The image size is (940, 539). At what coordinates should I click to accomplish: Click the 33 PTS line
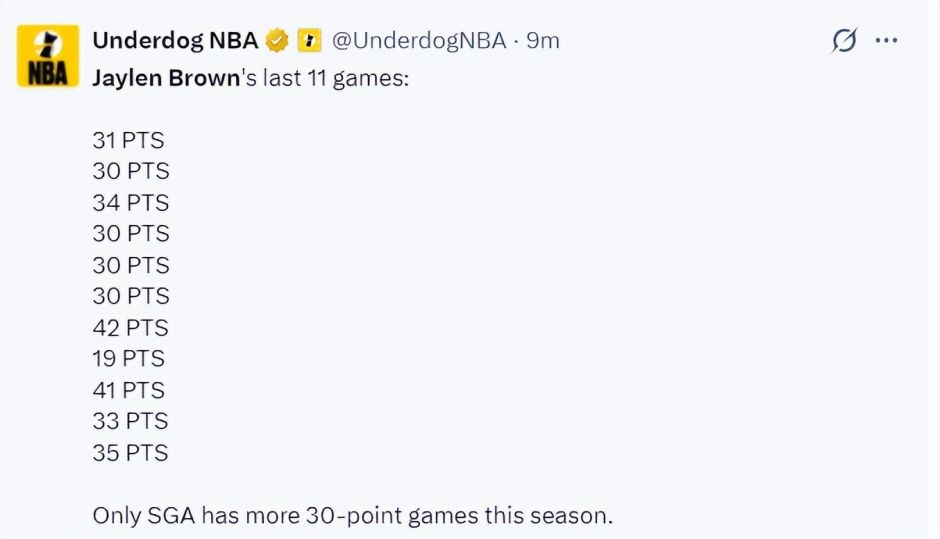[131, 421]
